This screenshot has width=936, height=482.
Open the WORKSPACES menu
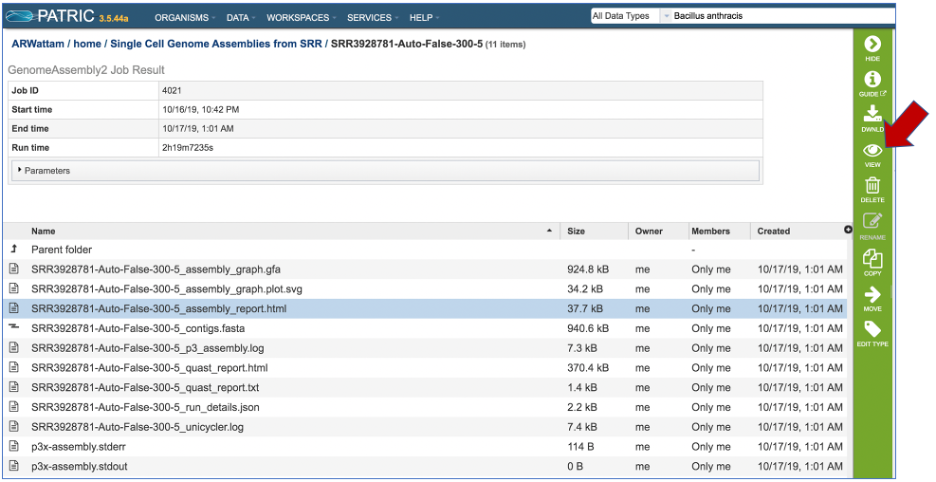(x=301, y=17)
